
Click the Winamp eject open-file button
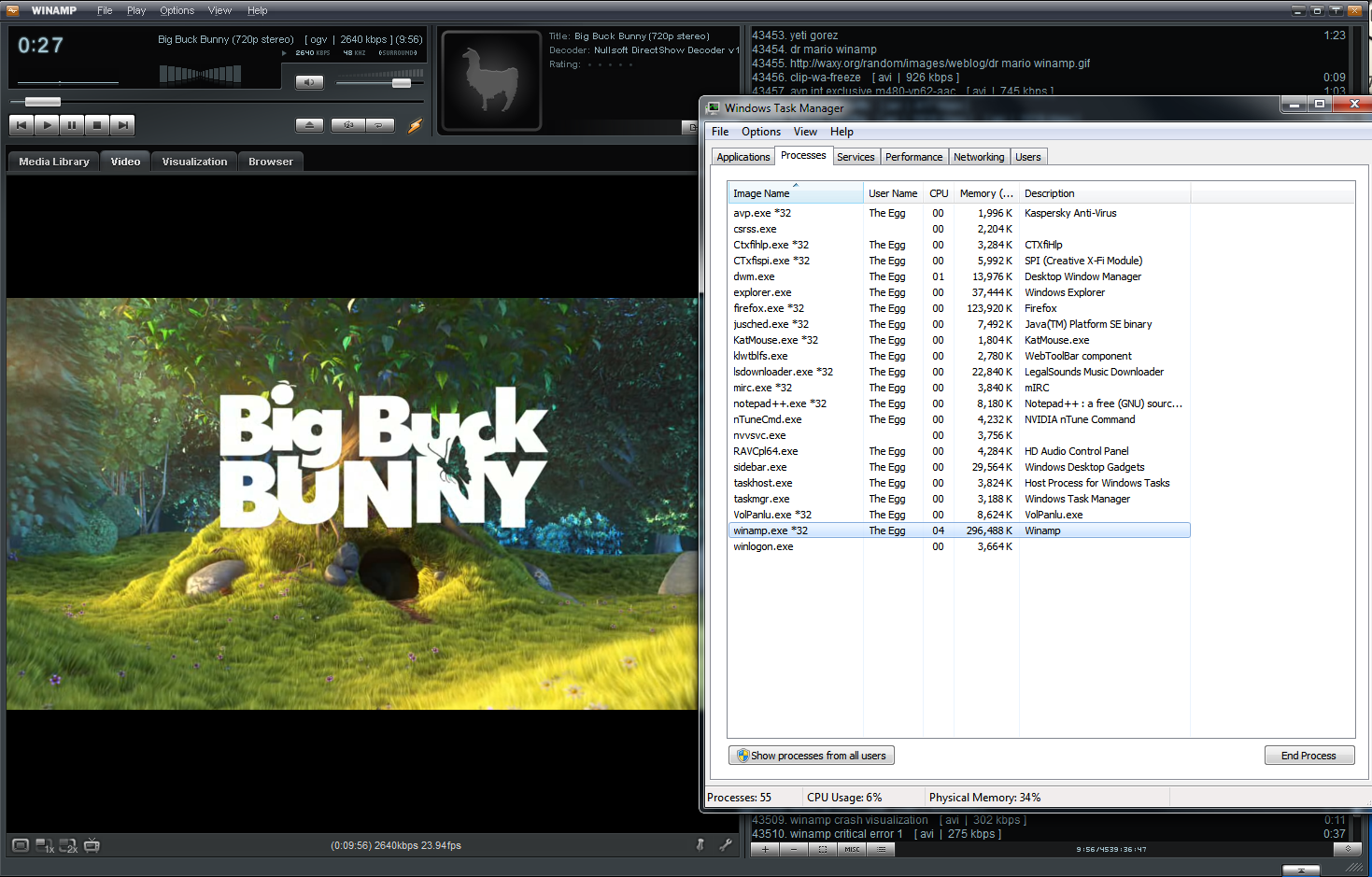pos(310,125)
